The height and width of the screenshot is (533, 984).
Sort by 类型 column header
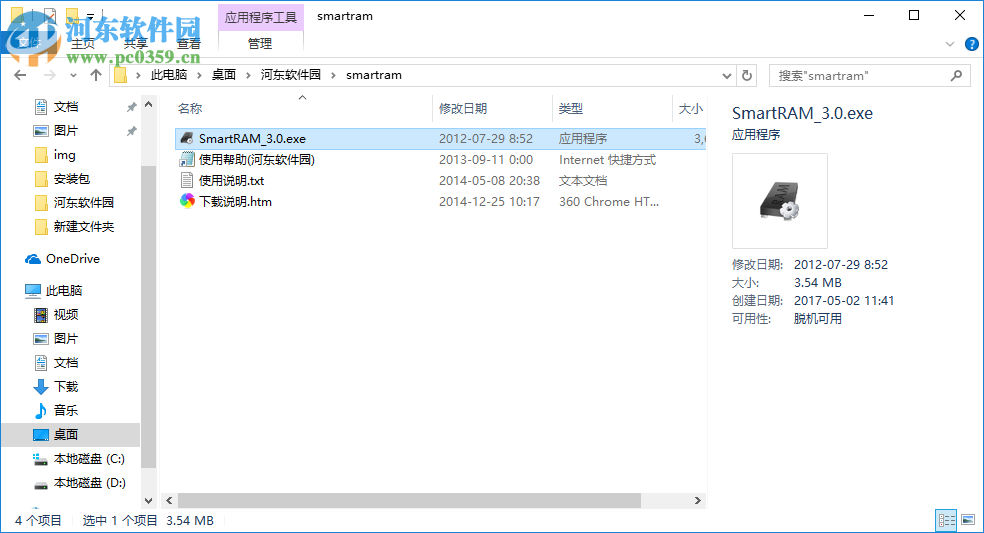(571, 109)
